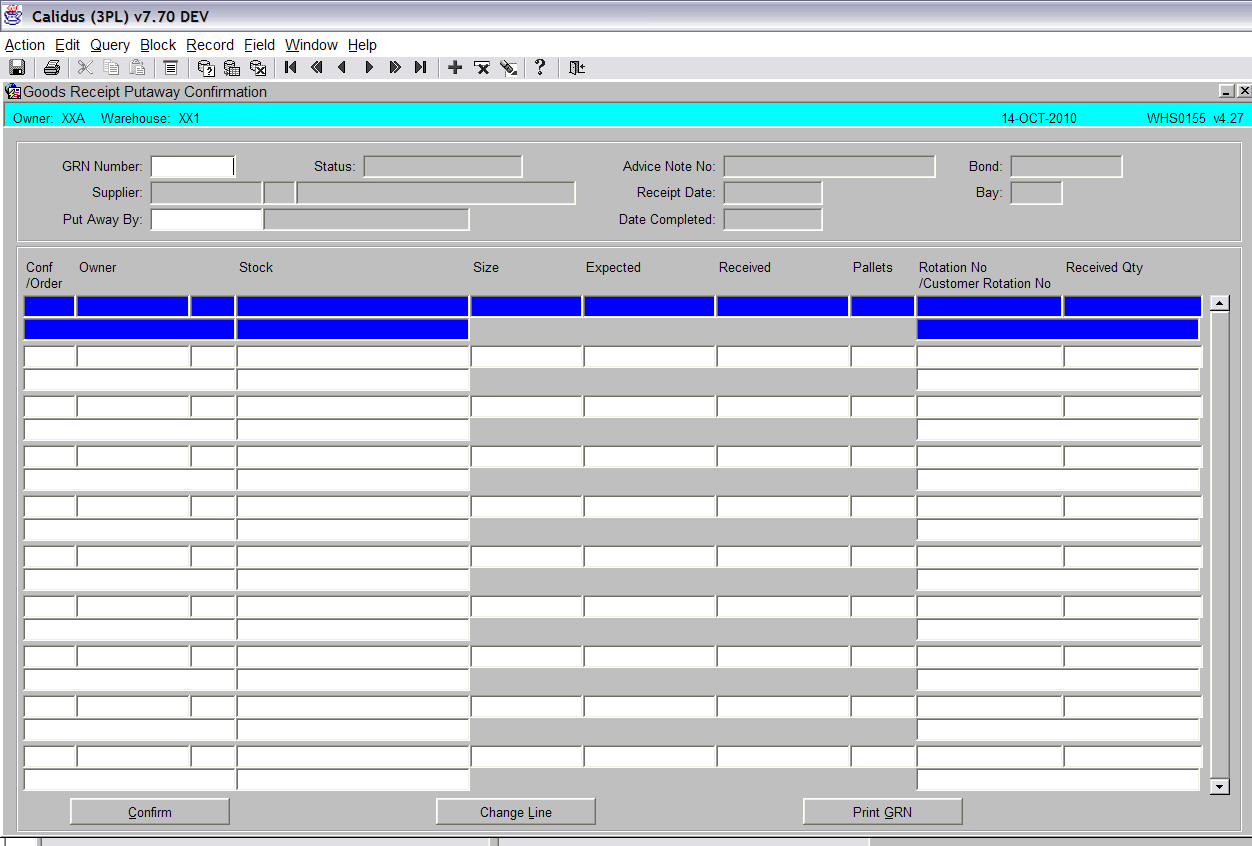Click the Change Line button
This screenshot has height=846, width=1252.
[516, 812]
